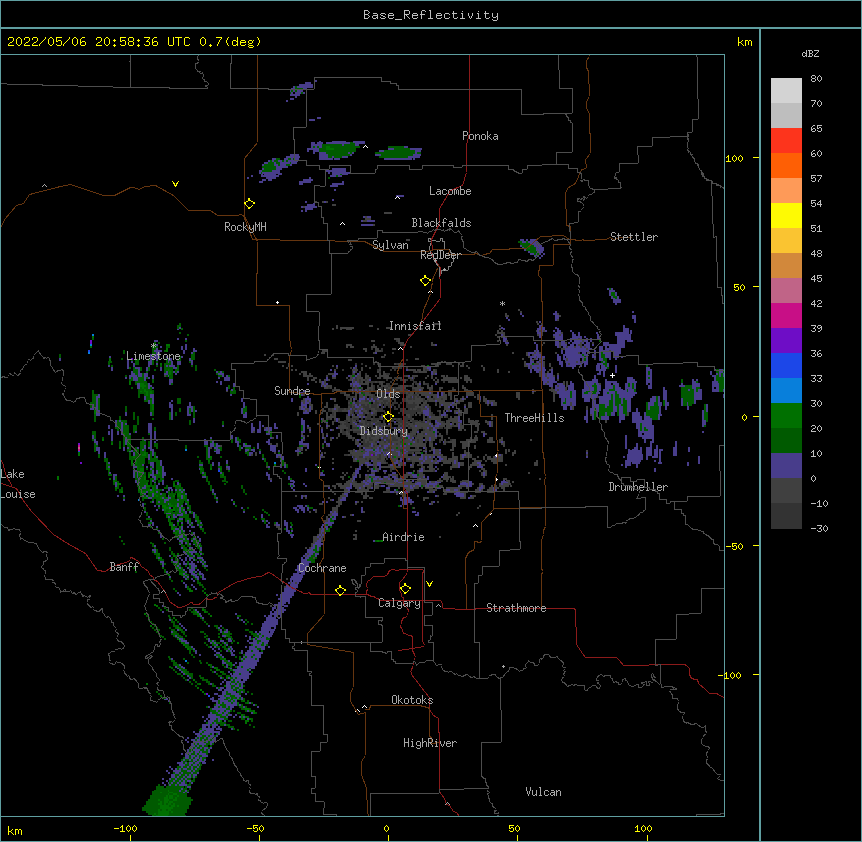
Task: Click the RockyMH label
Action: pos(245,227)
